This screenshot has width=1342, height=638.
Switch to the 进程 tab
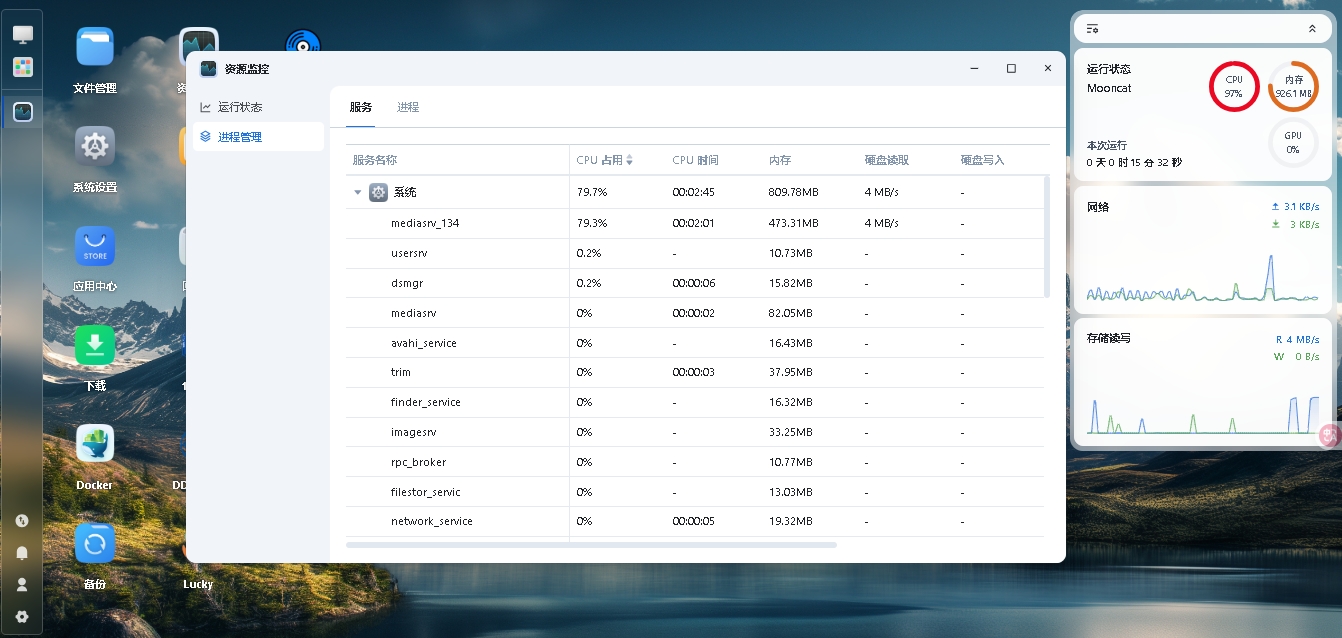408,107
